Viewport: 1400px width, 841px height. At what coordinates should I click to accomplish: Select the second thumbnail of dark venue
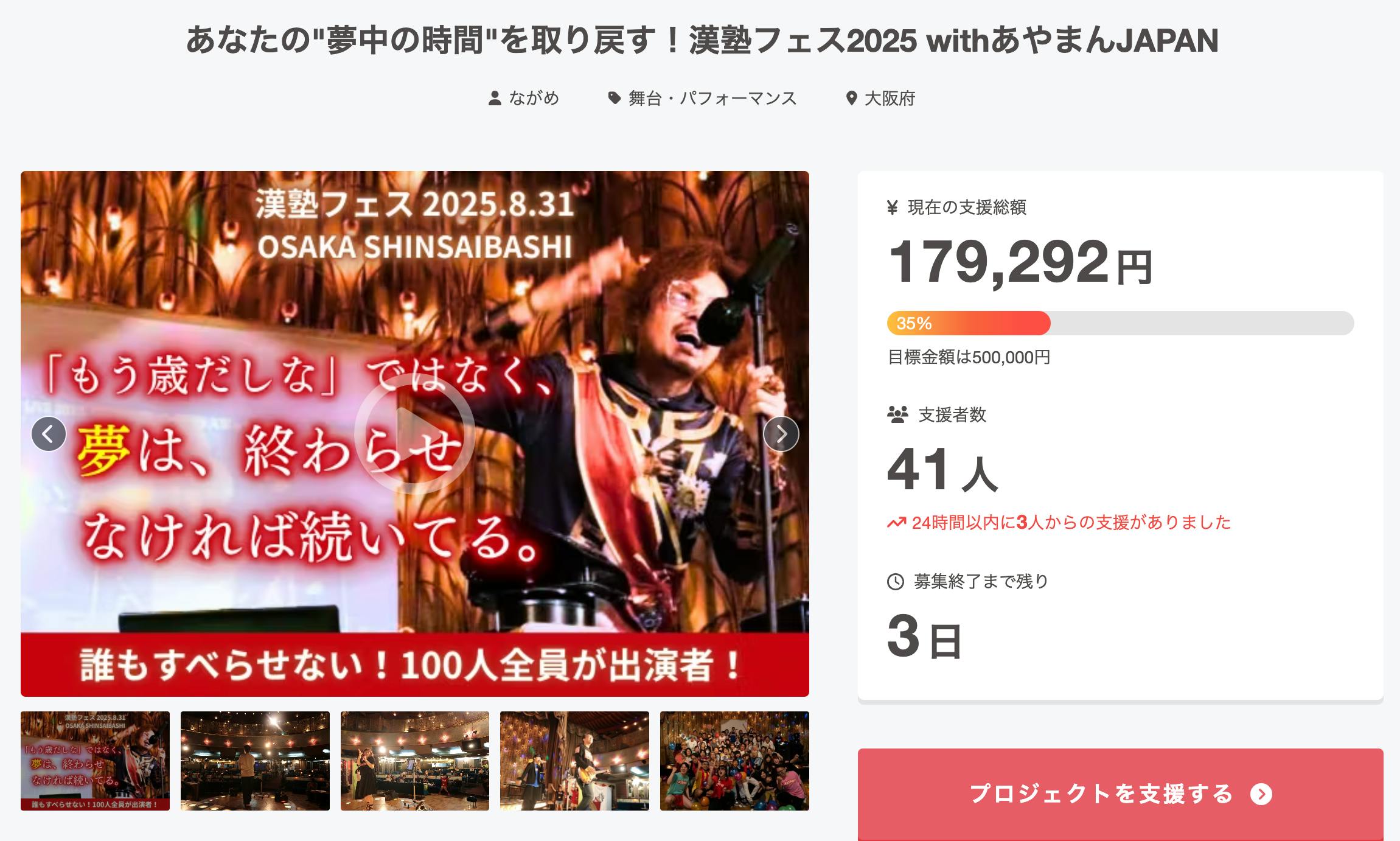click(255, 761)
